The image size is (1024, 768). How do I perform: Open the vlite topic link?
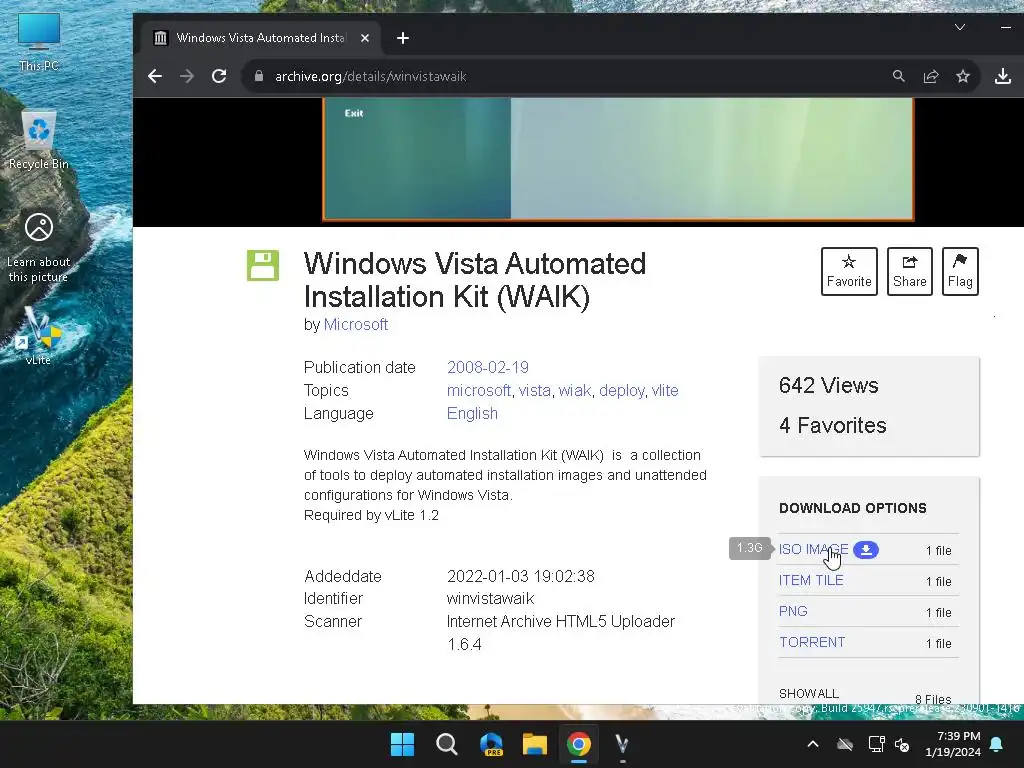point(665,391)
